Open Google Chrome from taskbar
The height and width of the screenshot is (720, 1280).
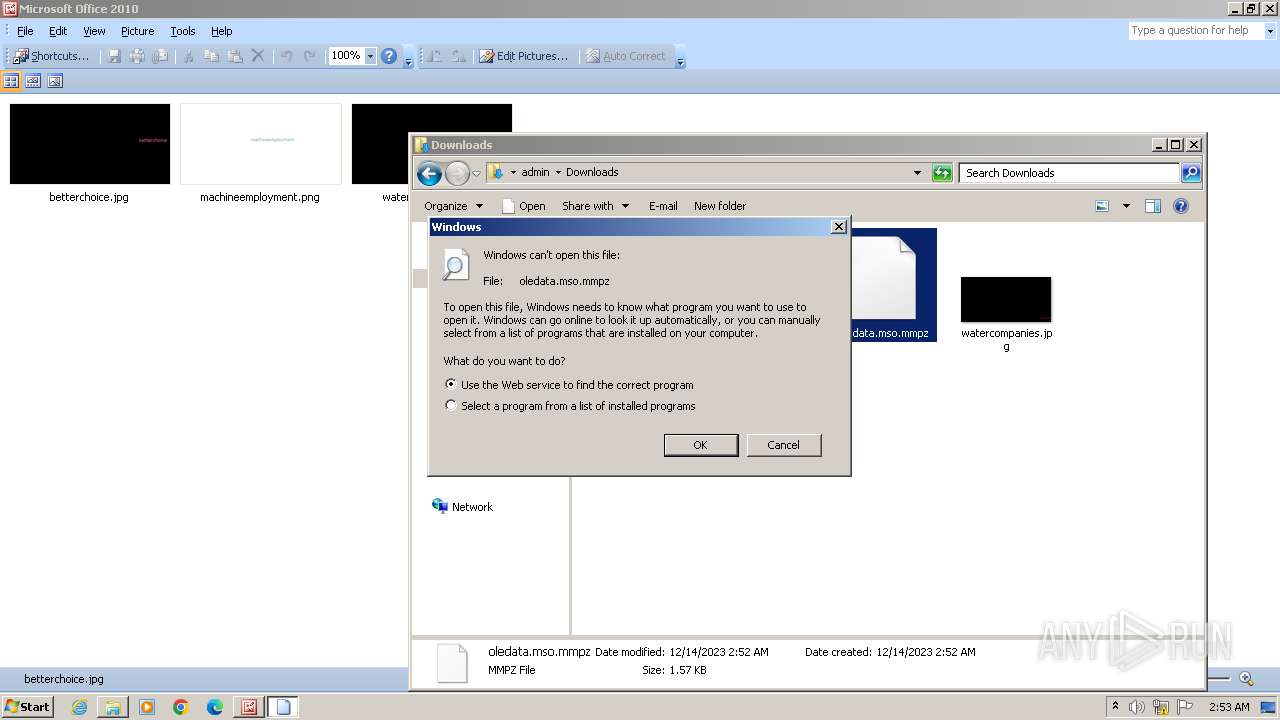(x=181, y=707)
